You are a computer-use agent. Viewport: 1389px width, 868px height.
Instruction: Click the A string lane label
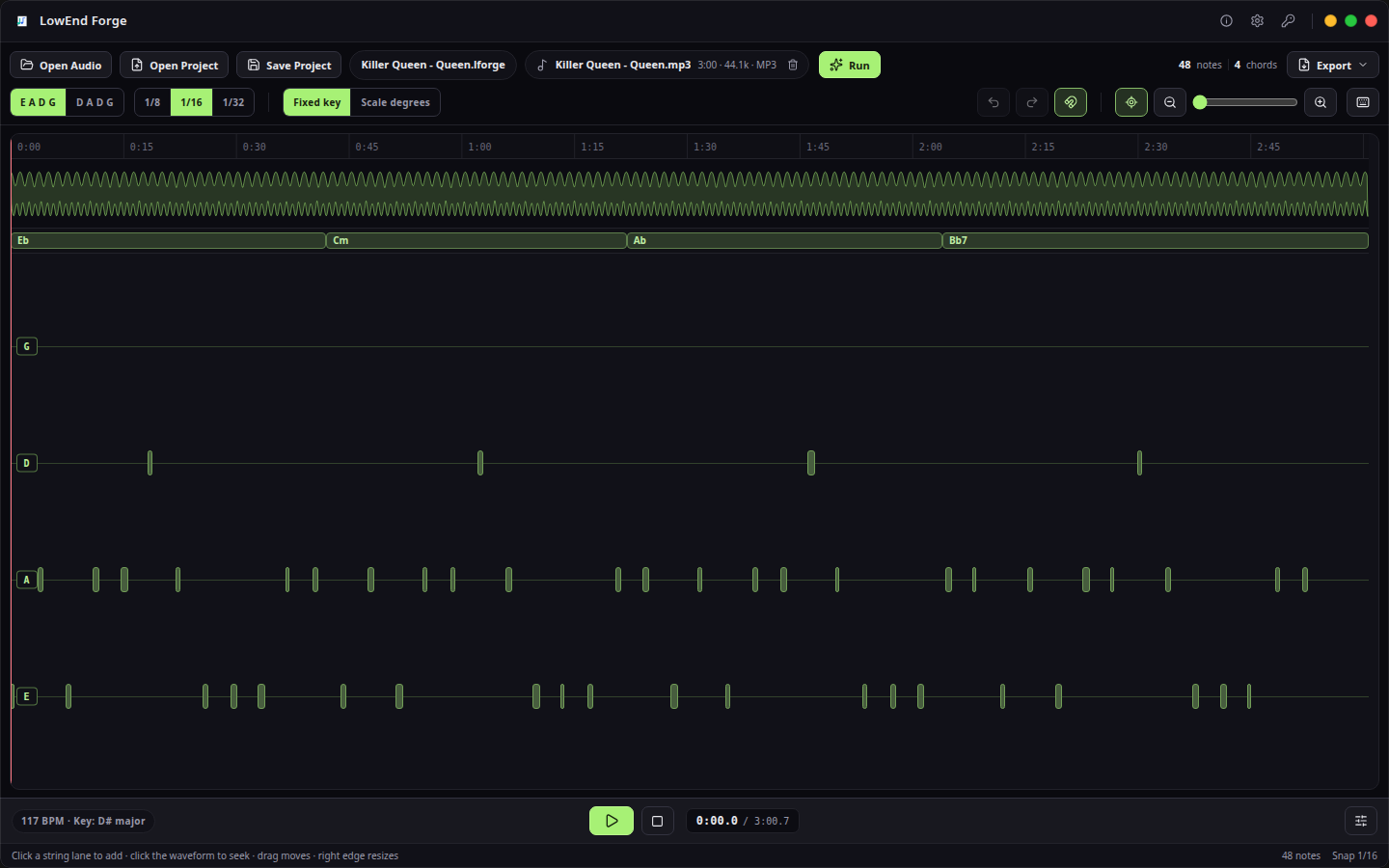click(x=27, y=580)
